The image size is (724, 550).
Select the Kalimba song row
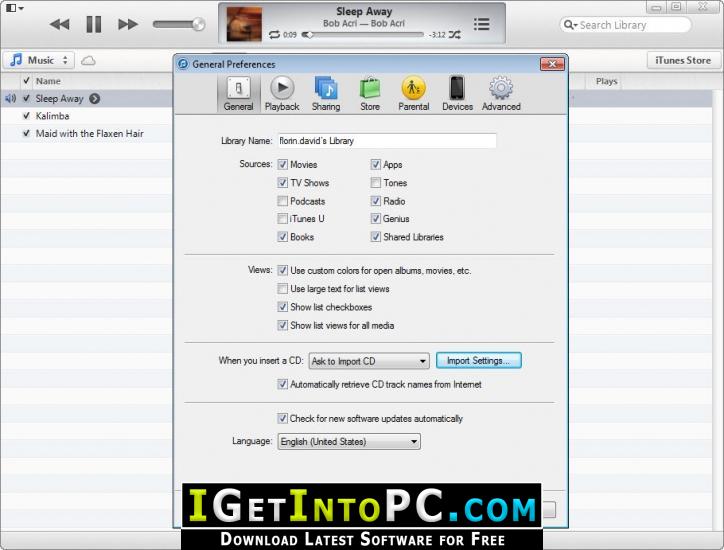87,116
